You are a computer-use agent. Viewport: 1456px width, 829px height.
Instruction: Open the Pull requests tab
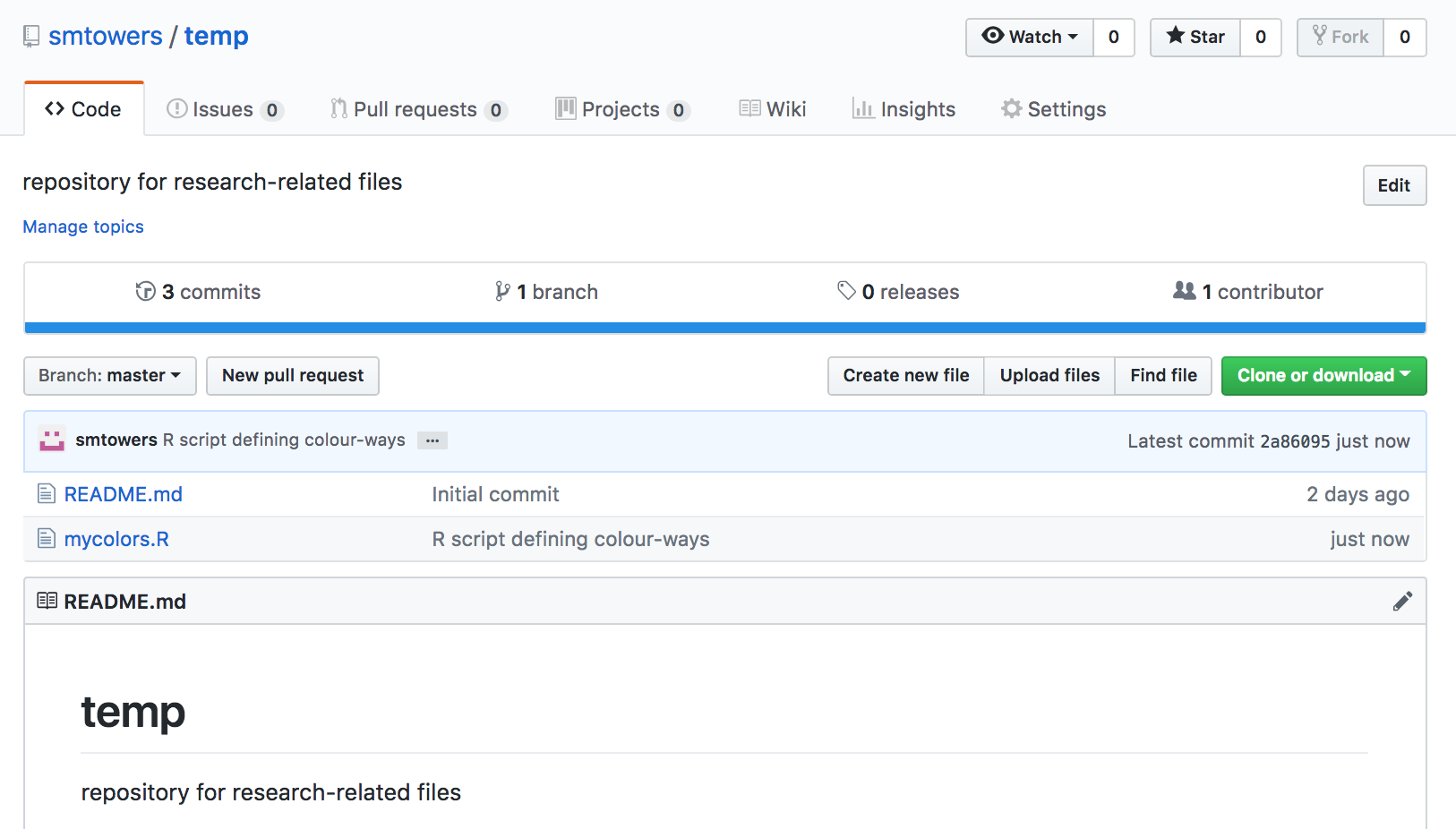click(418, 109)
